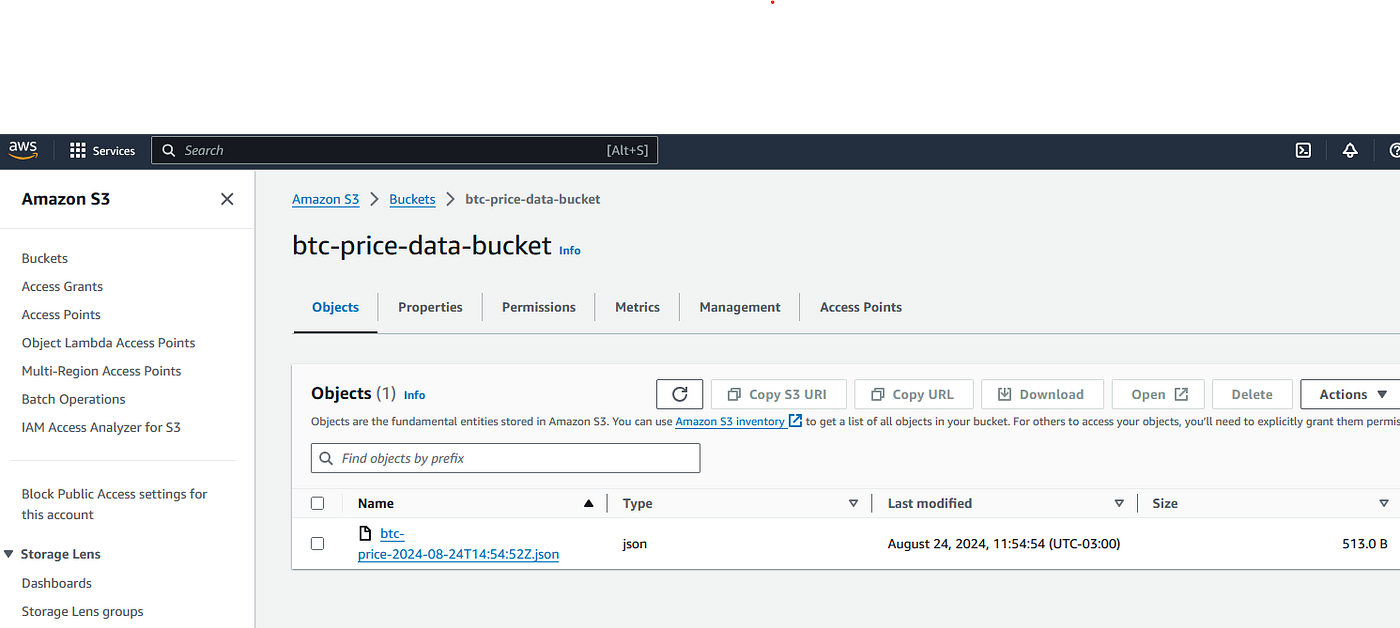The width and height of the screenshot is (1400, 628).
Task: Open sidebar Access Points link
Action: pyautogui.click(x=61, y=314)
